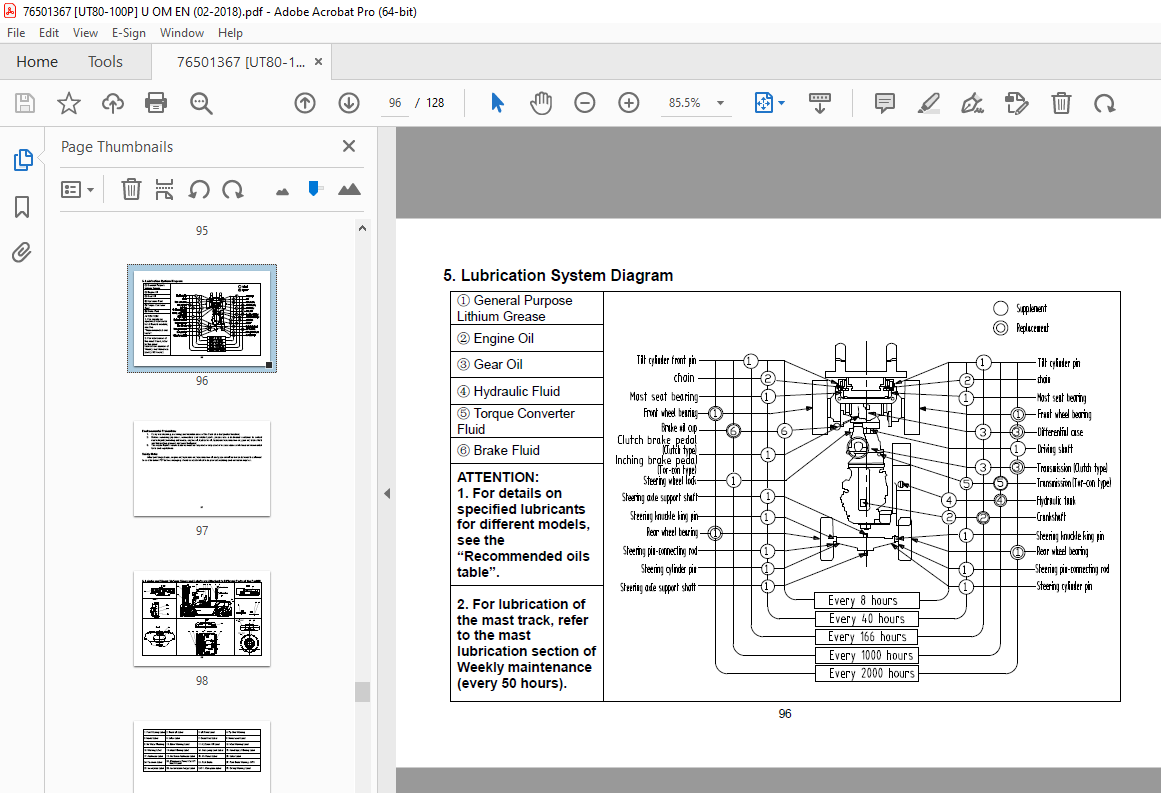Collapse the navigation pane arrow
1161x793 pixels.
(387, 493)
